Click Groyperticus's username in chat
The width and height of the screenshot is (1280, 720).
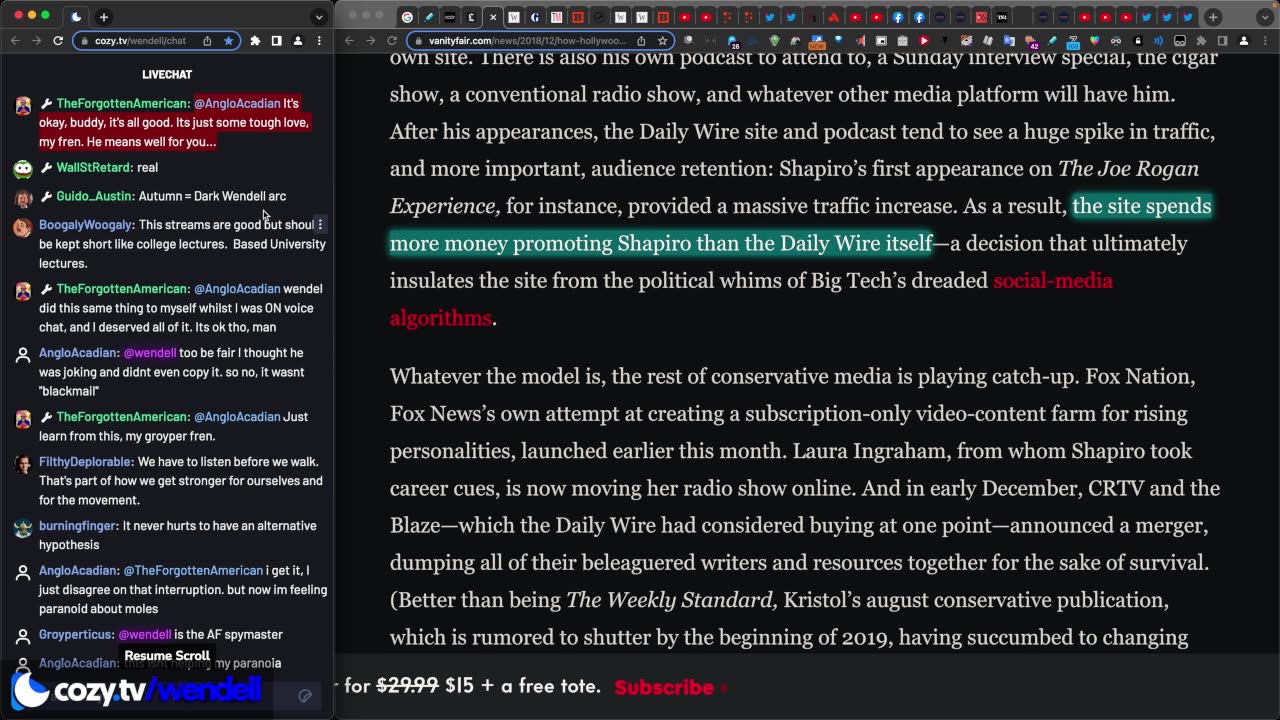click(x=76, y=635)
